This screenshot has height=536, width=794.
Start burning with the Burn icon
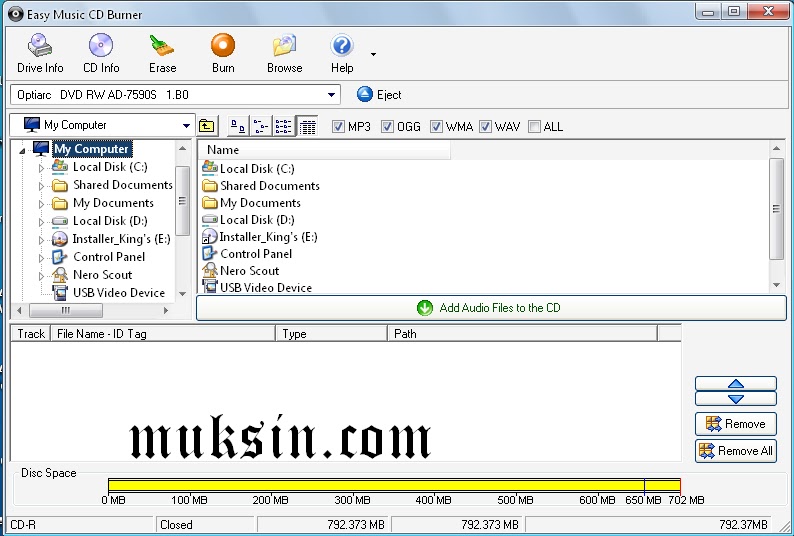pyautogui.click(x=223, y=54)
